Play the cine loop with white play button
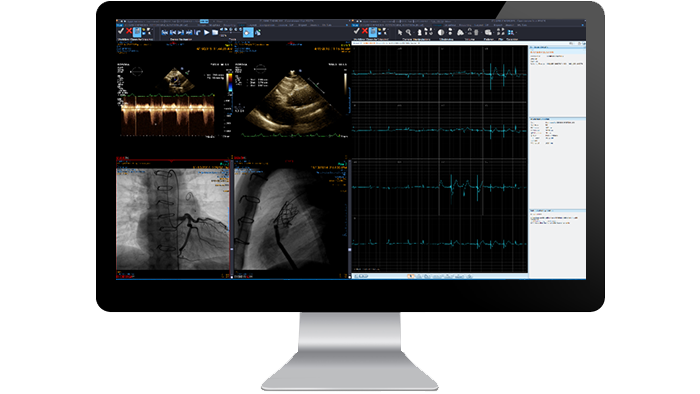This screenshot has width=700, height=394. pos(206,33)
